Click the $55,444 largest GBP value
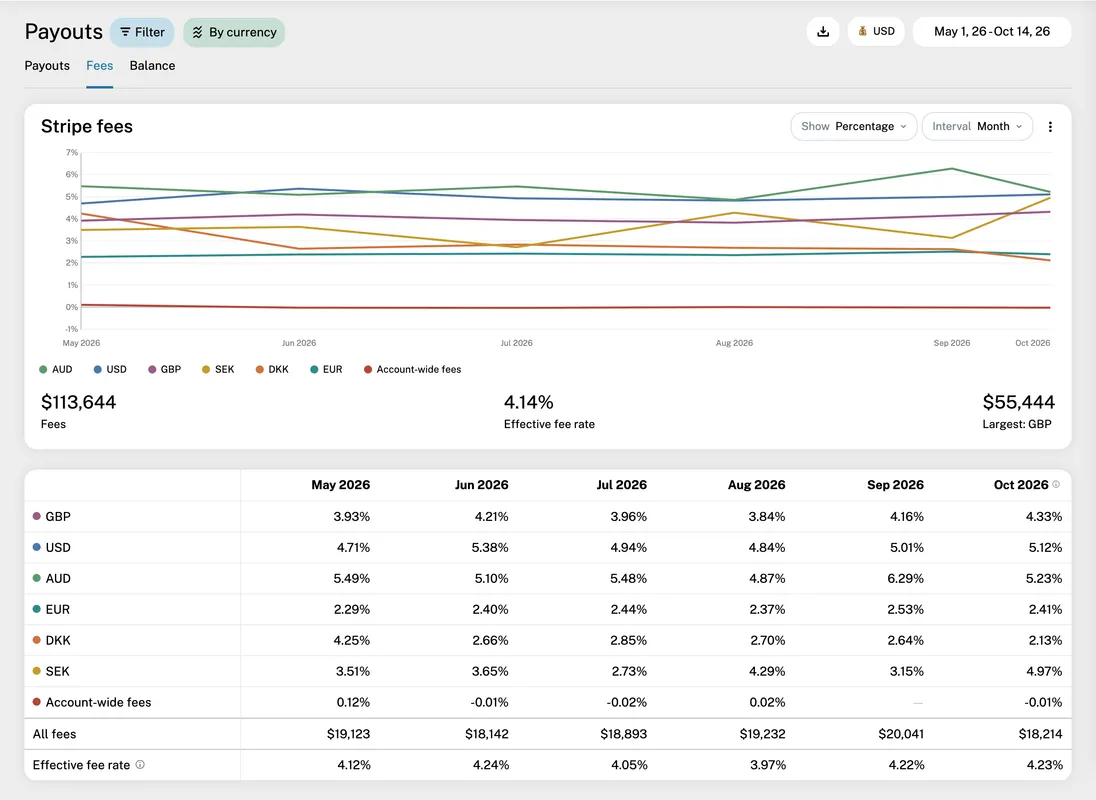Image resolution: width=1096 pixels, height=800 pixels. [1018, 402]
